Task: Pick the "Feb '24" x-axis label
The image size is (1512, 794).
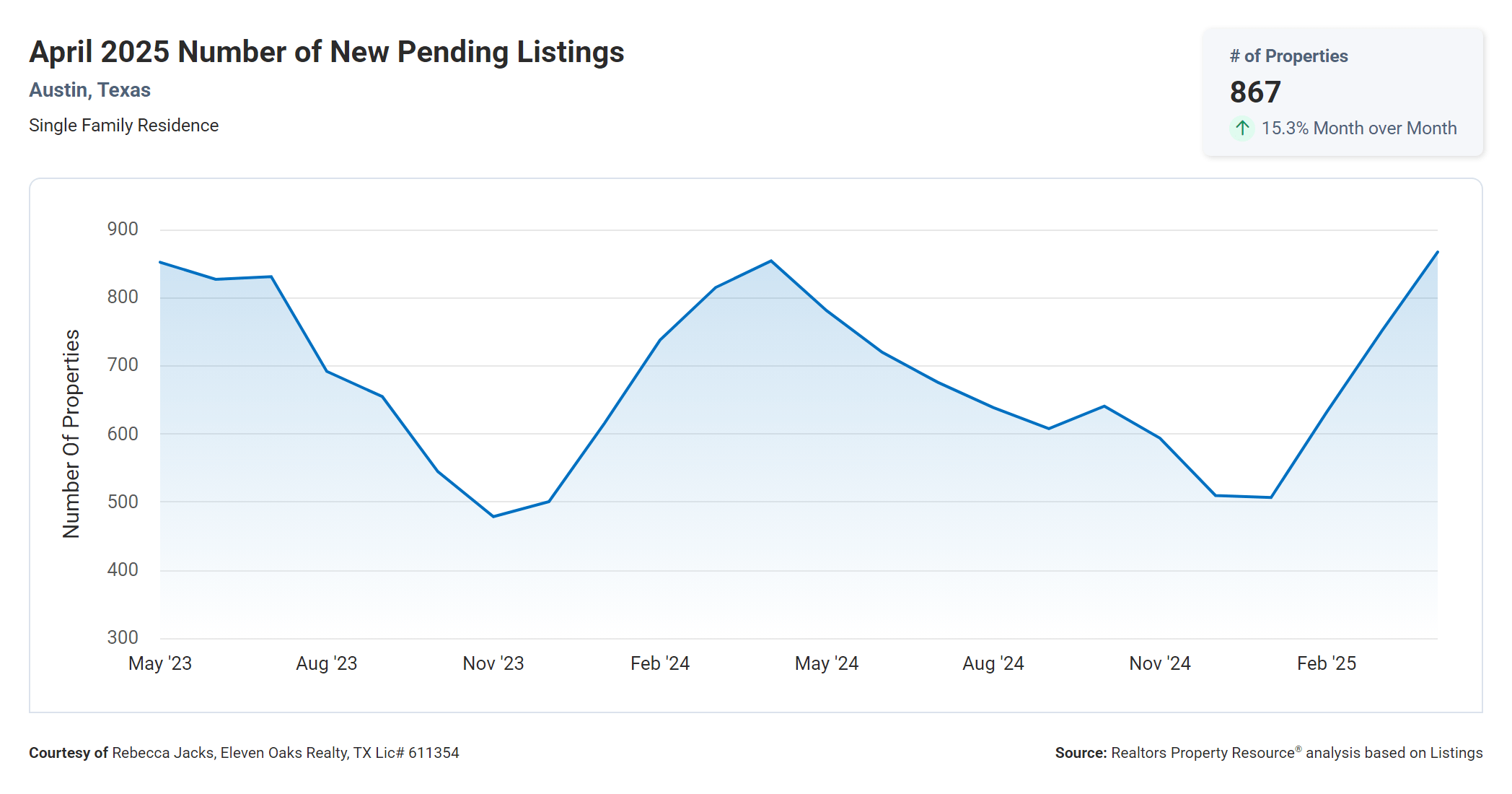Action: (x=660, y=663)
